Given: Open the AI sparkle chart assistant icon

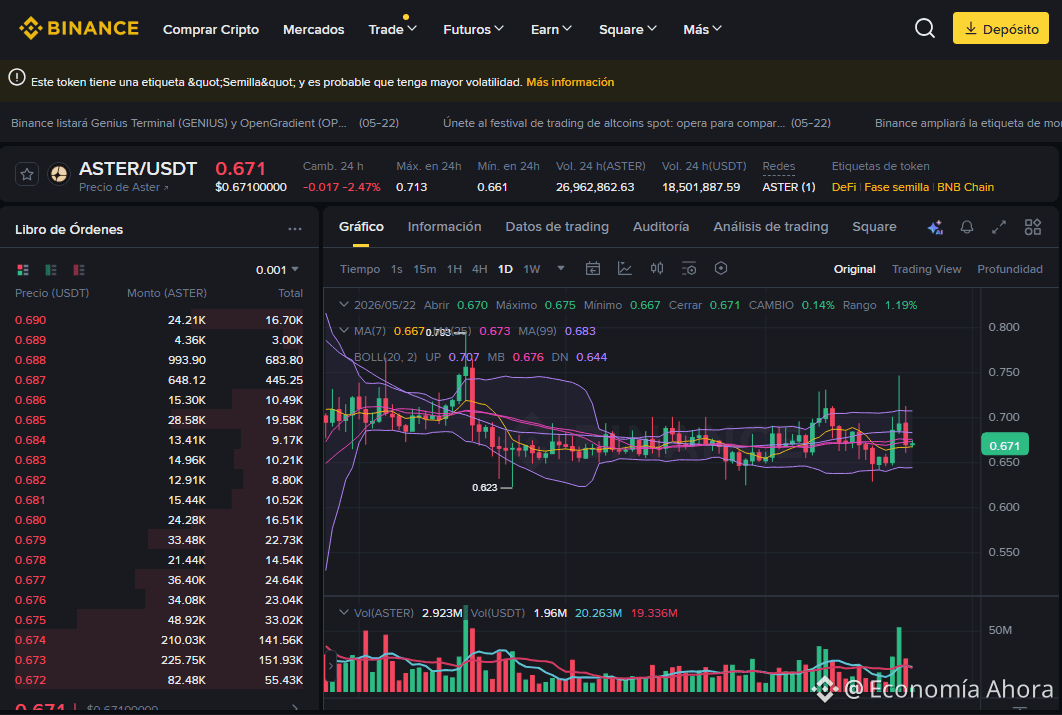Looking at the screenshot, I should click(x=935, y=228).
